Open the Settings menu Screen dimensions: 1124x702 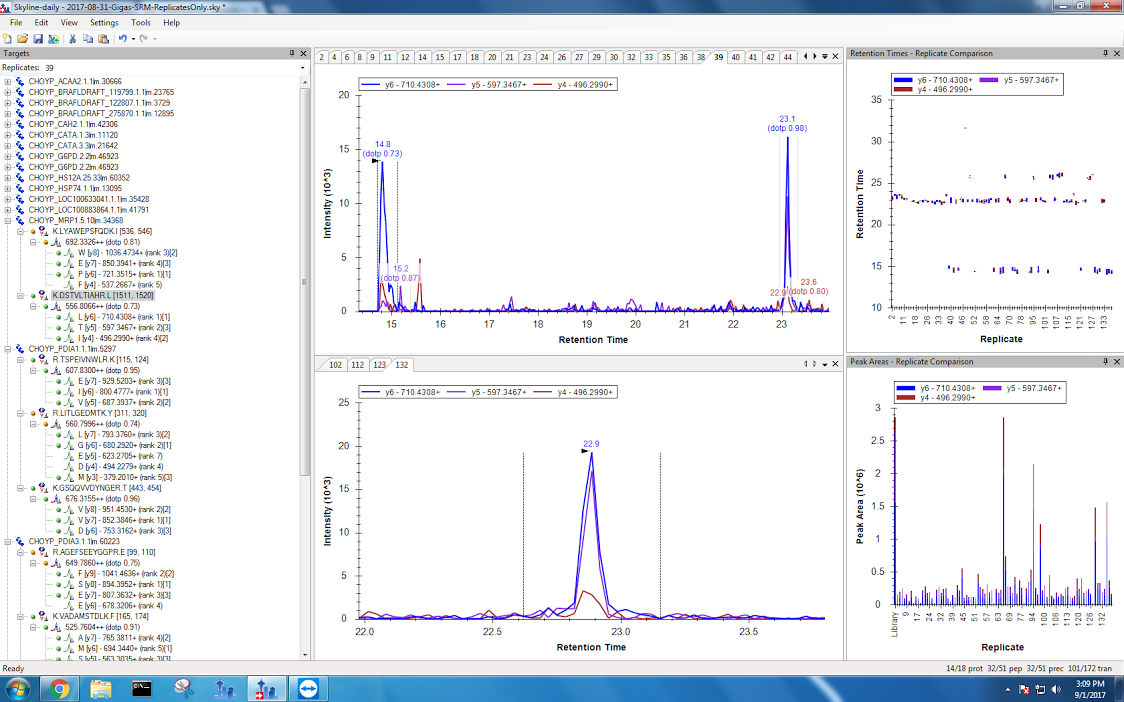[x=103, y=22]
